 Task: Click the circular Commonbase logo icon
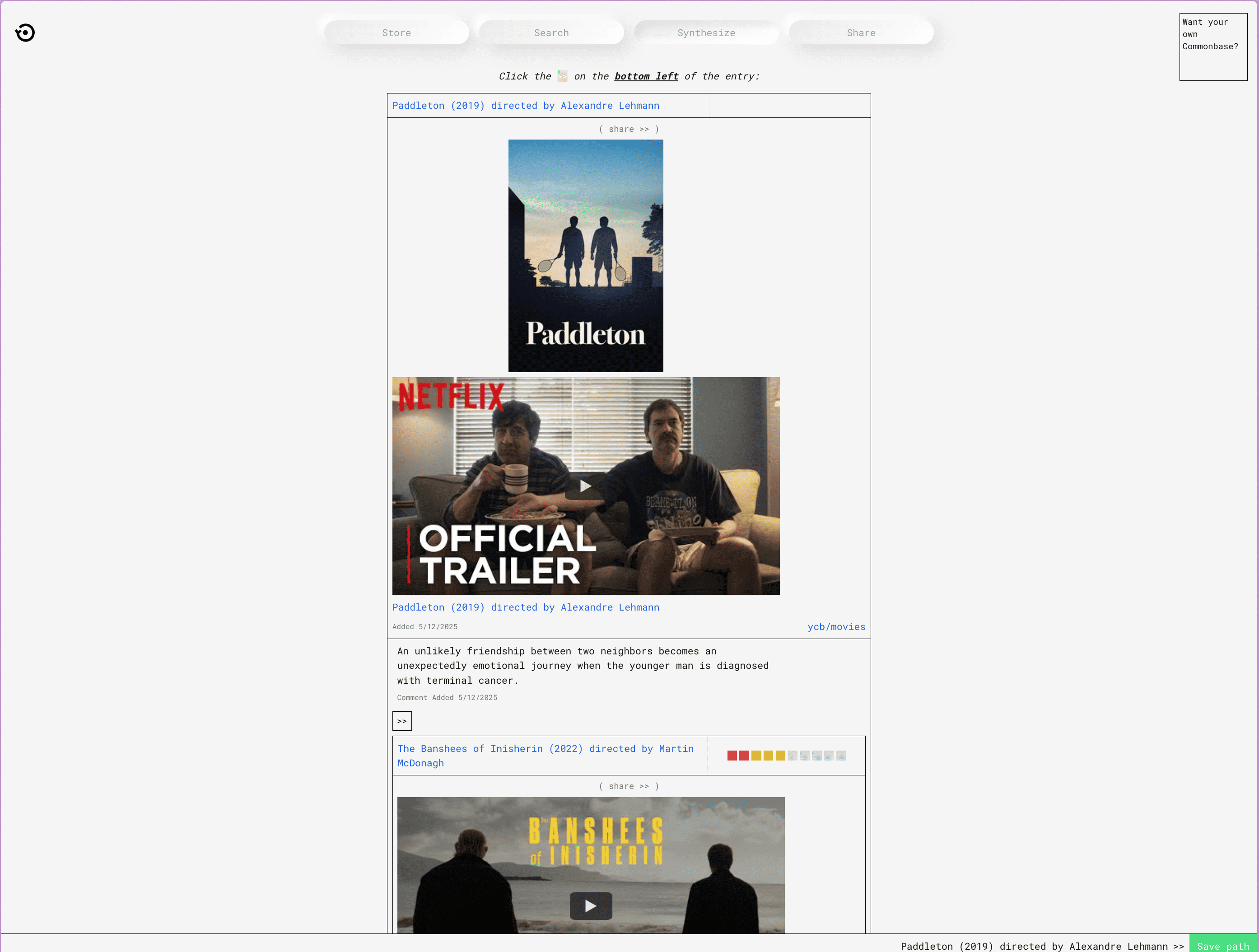coord(25,33)
